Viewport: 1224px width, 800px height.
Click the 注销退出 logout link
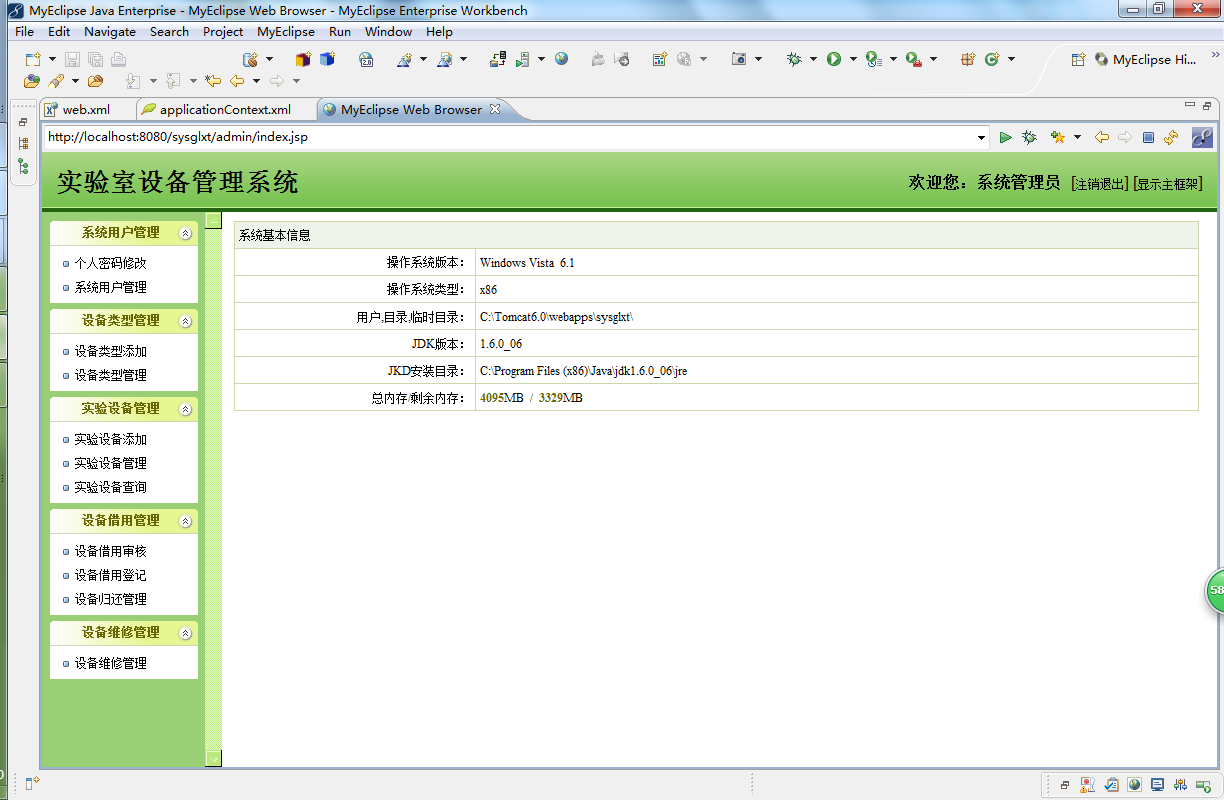coord(1099,184)
